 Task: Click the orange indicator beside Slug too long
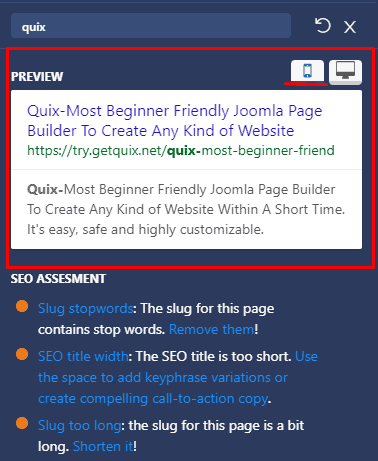pyautogui.click(x=22, y=423)
